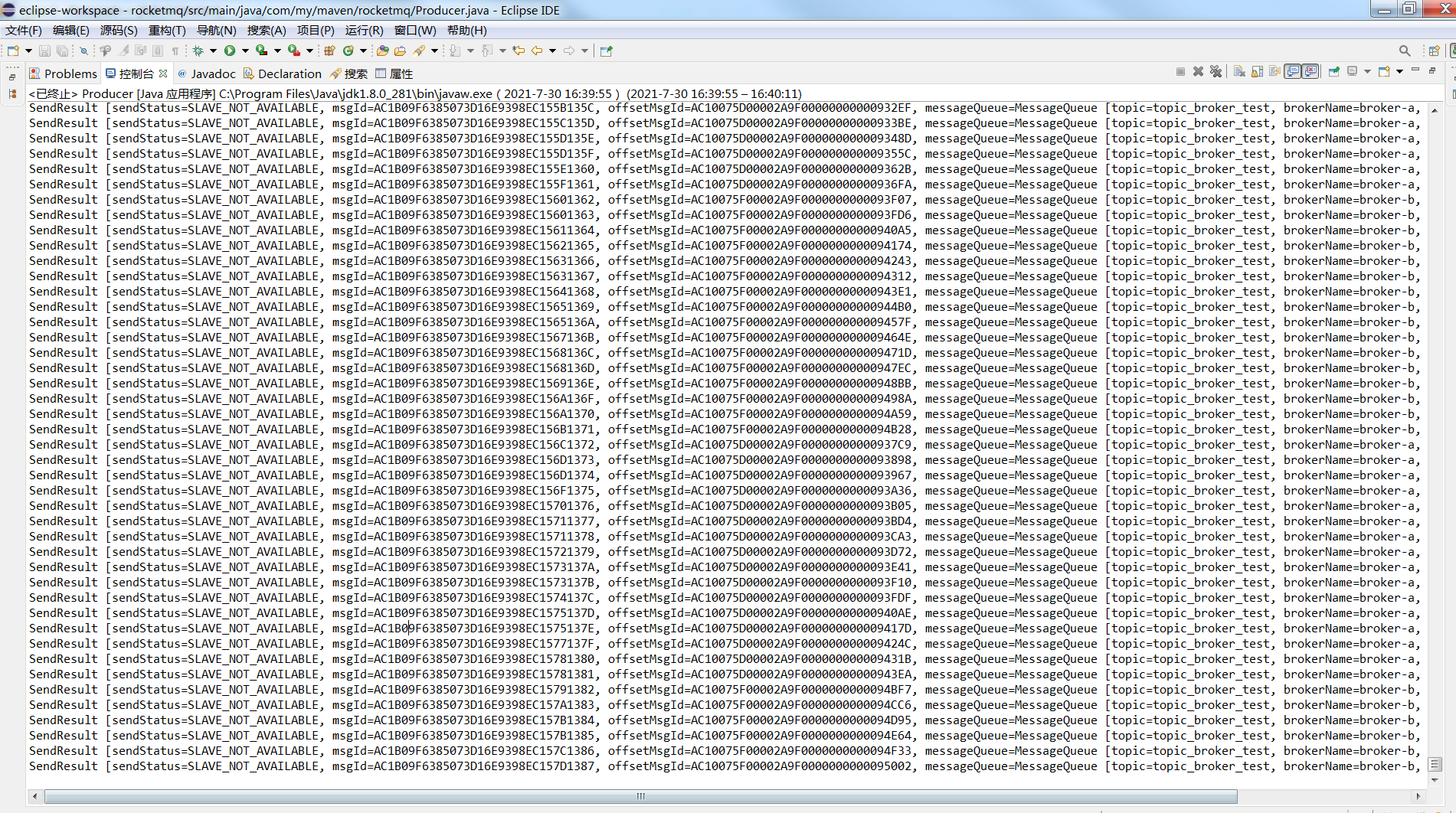The image size is (1456, 813).
Task: Open the New file wizard dropdown arrow
Action: pyautogui.click(x=28, y=51)
